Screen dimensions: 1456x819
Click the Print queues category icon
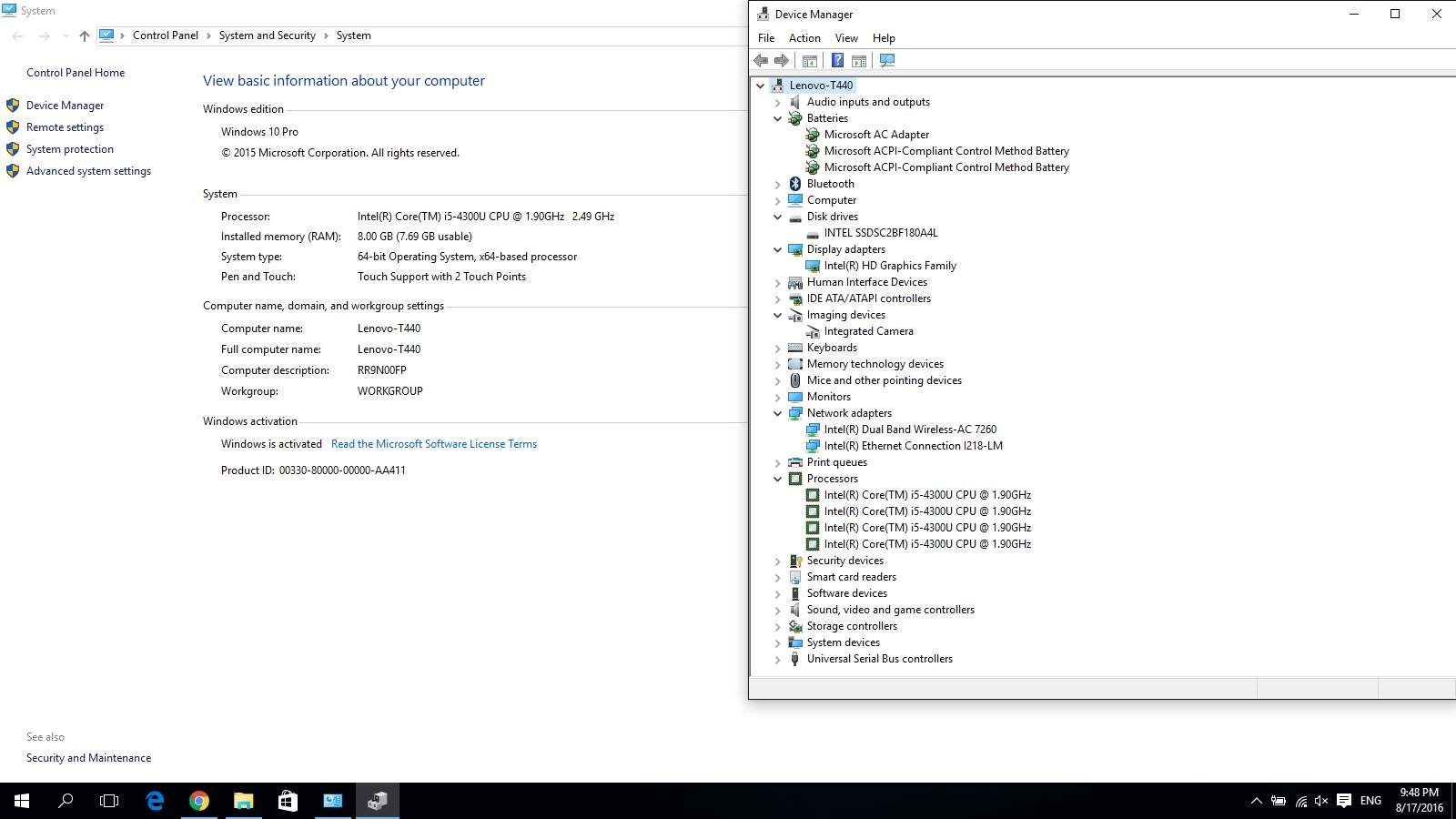point(795,462)
